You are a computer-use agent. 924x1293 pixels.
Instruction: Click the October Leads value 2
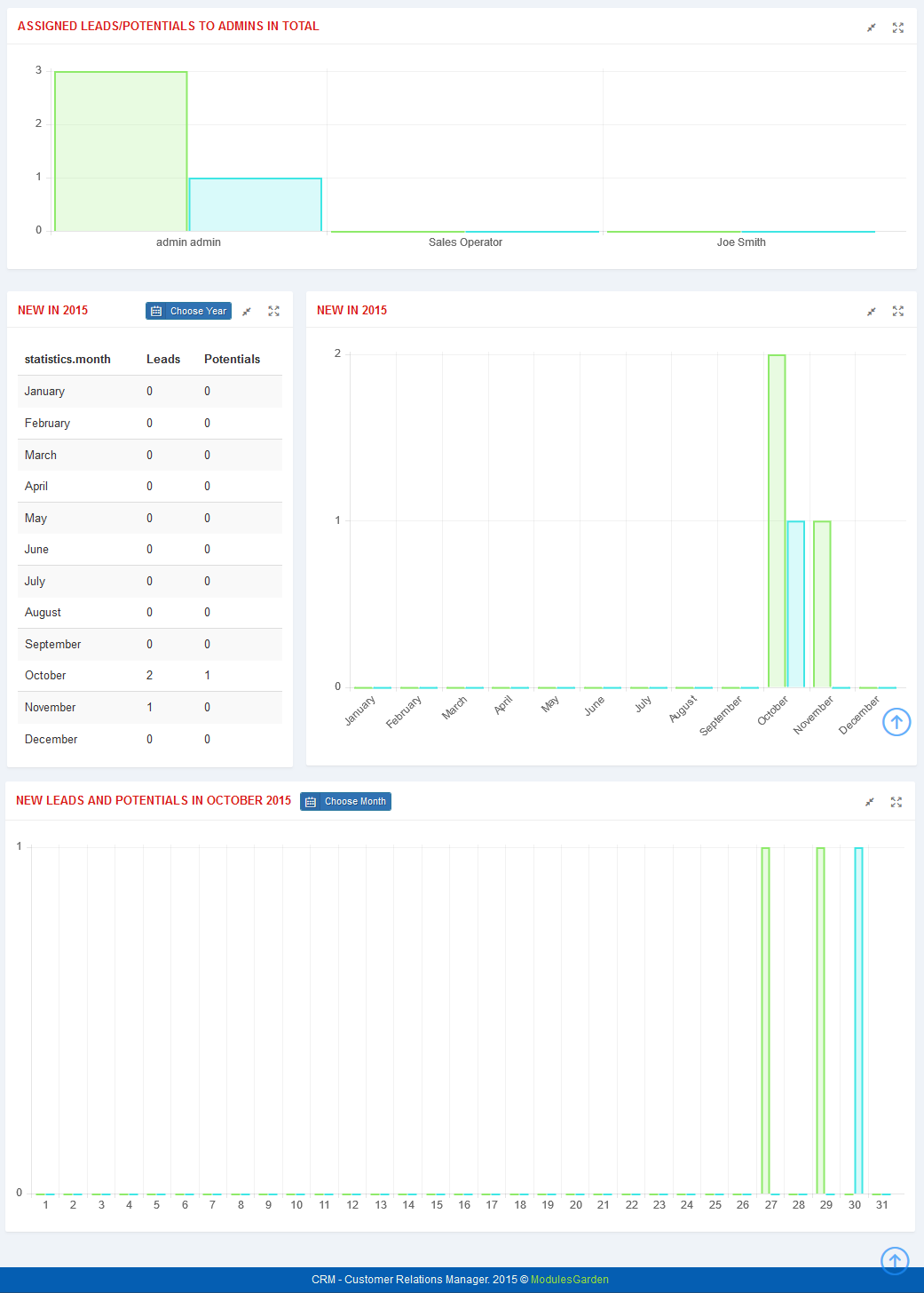pos(149,676)
